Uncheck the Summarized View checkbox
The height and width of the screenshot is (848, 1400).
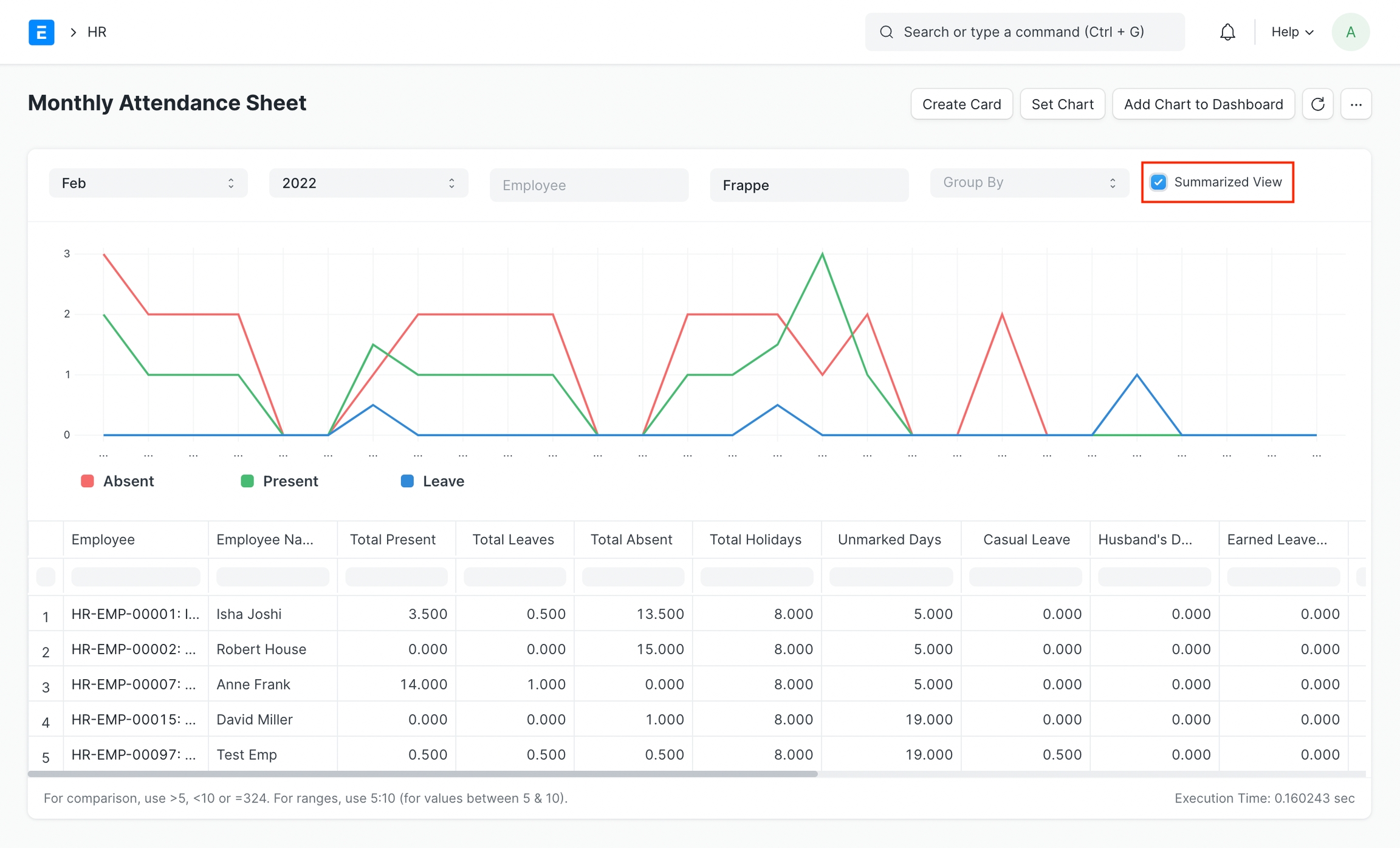click(x=1159, y=182)
